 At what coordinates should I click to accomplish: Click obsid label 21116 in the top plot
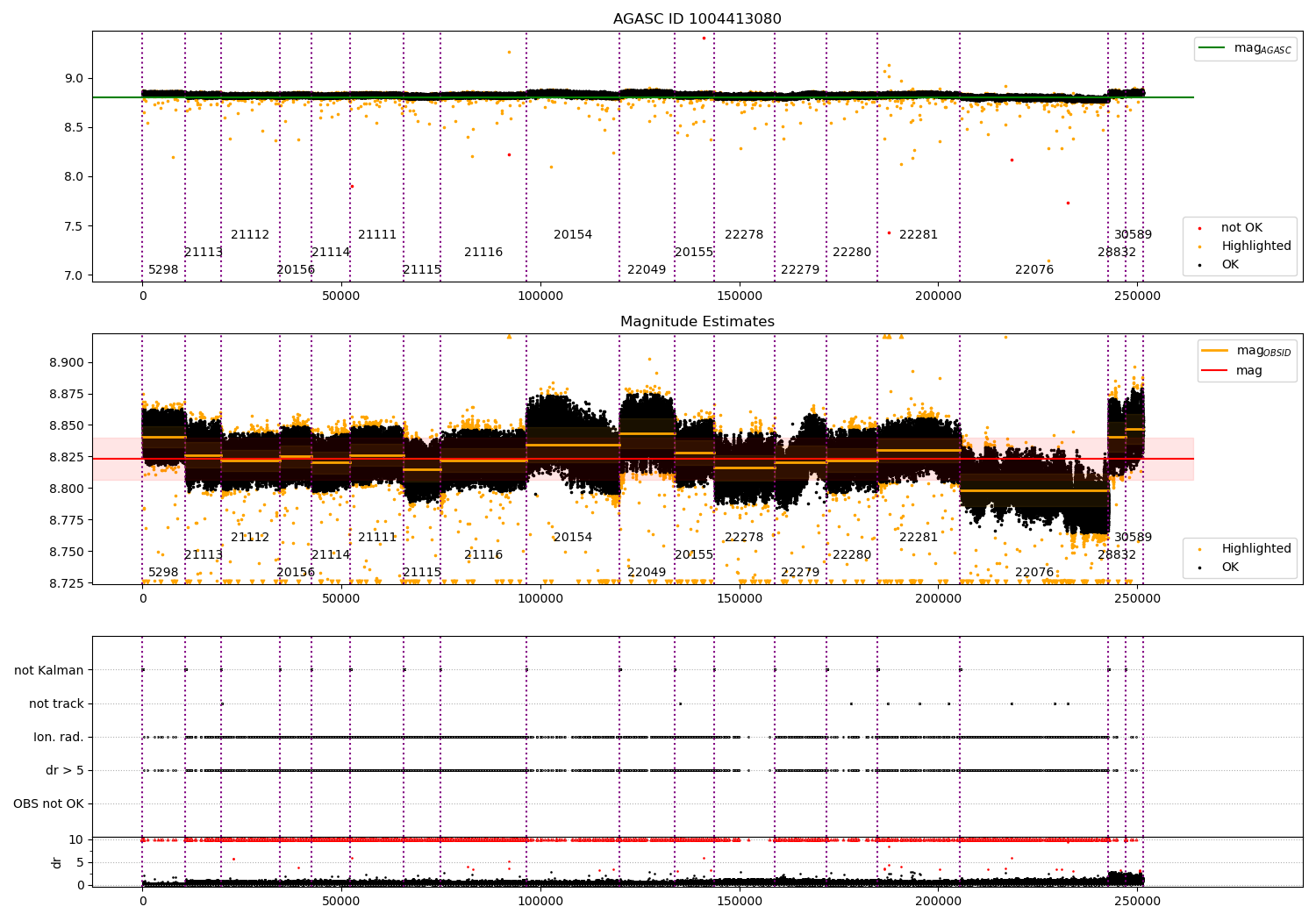(x=483, y=253)
